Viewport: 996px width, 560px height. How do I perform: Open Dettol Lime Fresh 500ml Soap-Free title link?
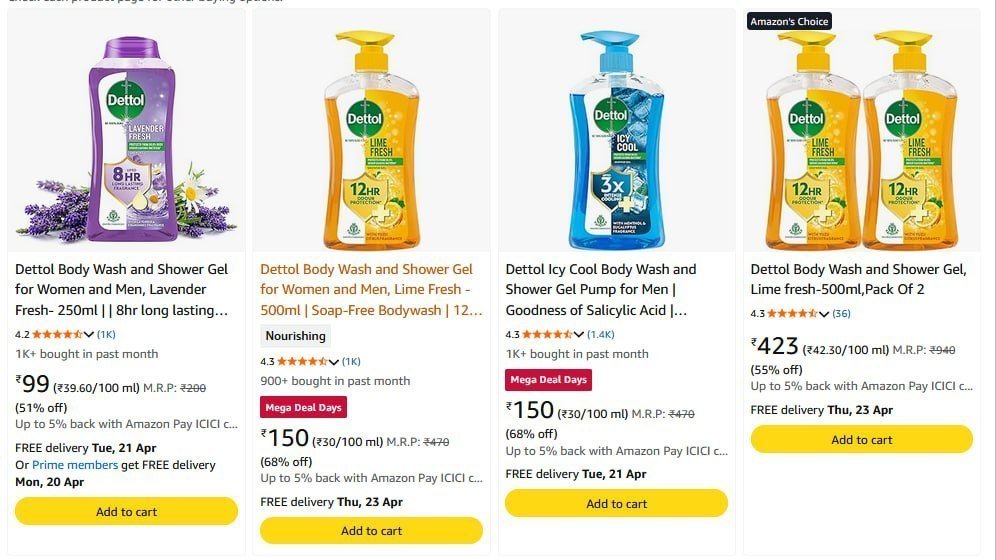367,289
